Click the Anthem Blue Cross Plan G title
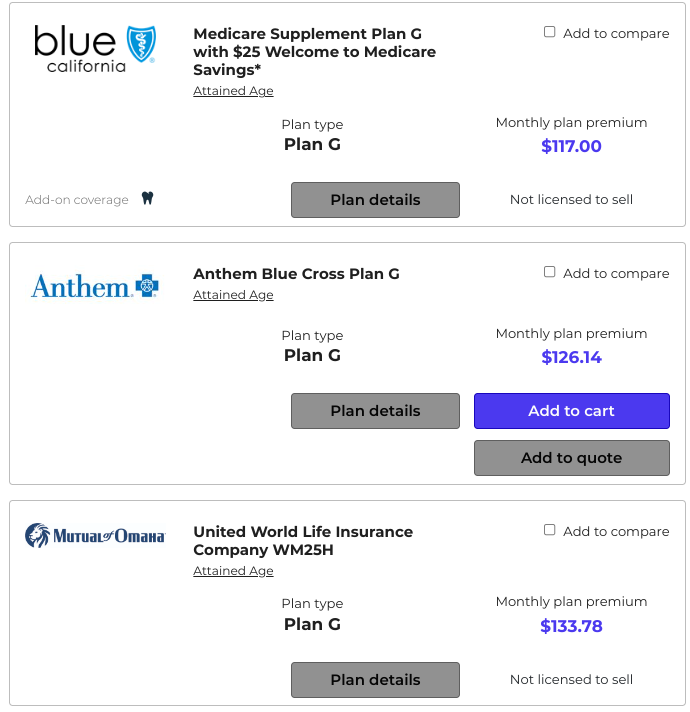This screenshot has height=712, width=690. tap(296, 274)
